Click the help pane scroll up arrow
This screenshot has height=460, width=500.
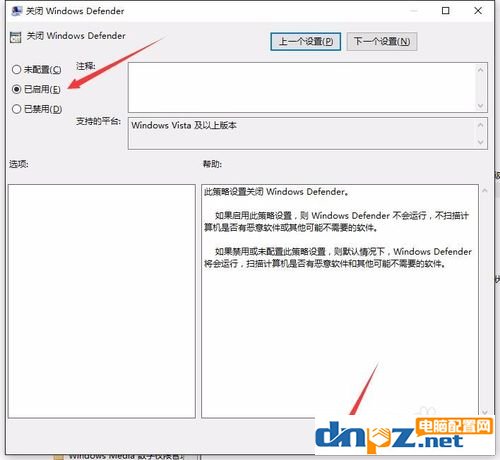point(485,191)
